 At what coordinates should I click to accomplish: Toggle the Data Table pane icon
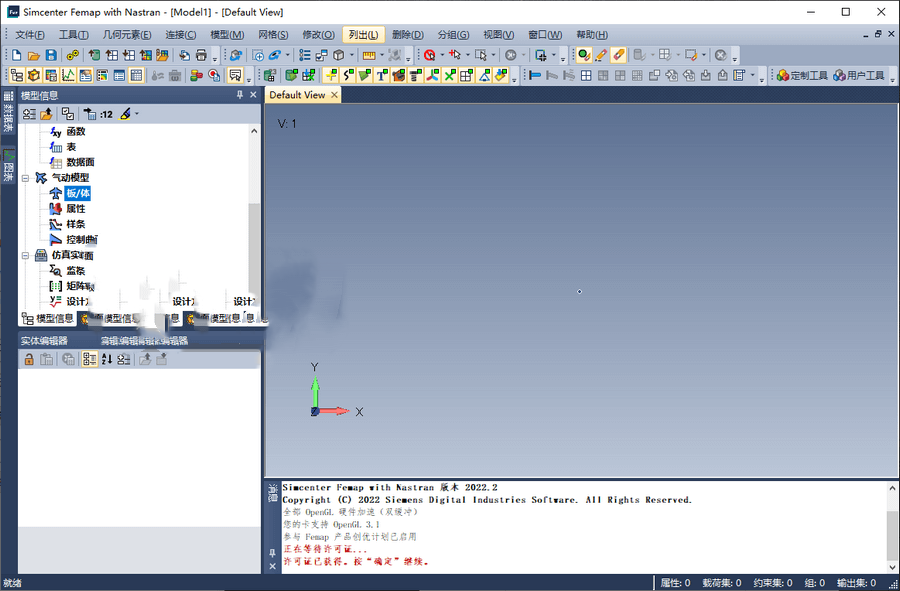[136, 75]
